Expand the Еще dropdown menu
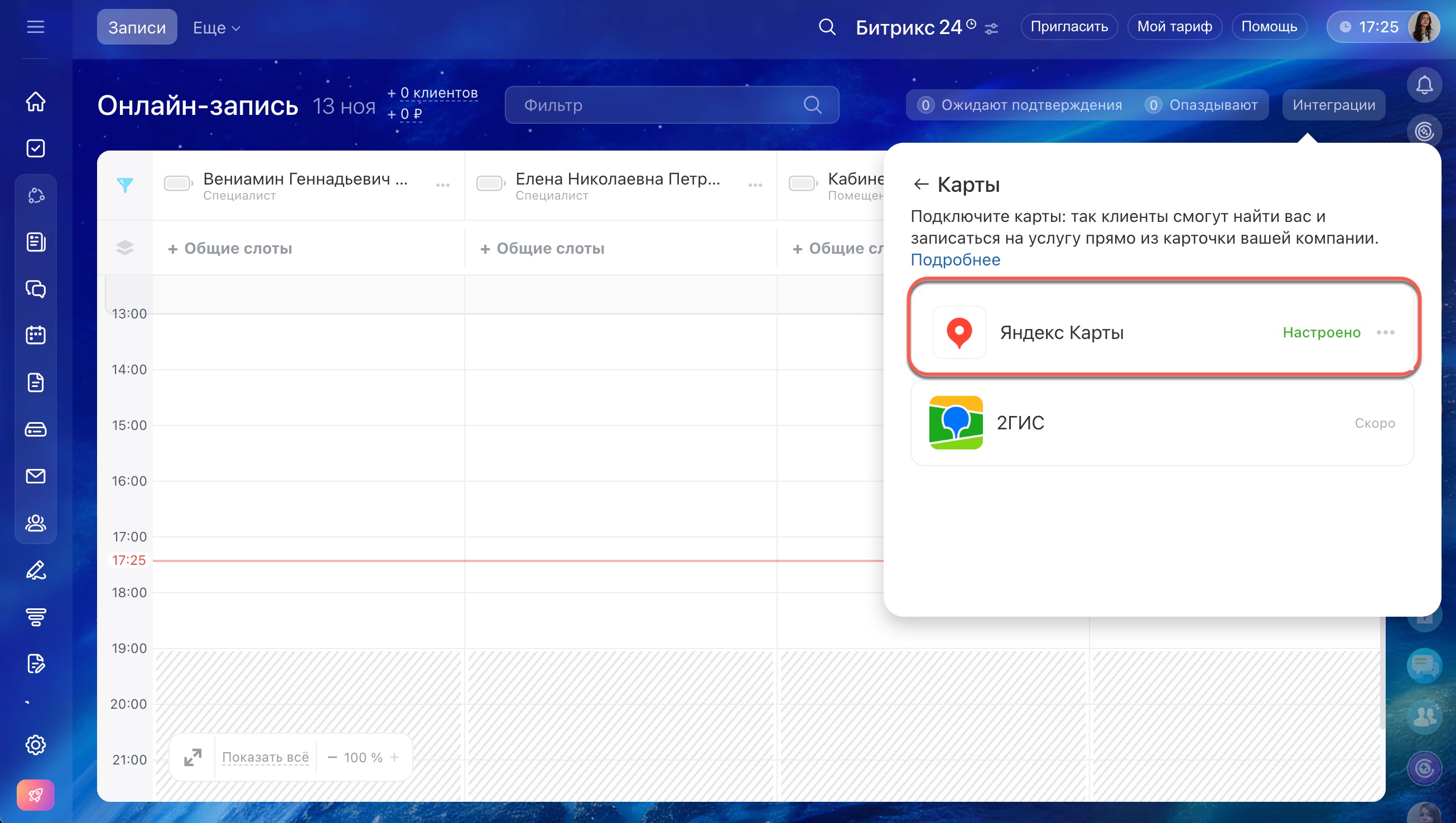The width and height of the screenshot is (1456, 823). click(216, 28)
